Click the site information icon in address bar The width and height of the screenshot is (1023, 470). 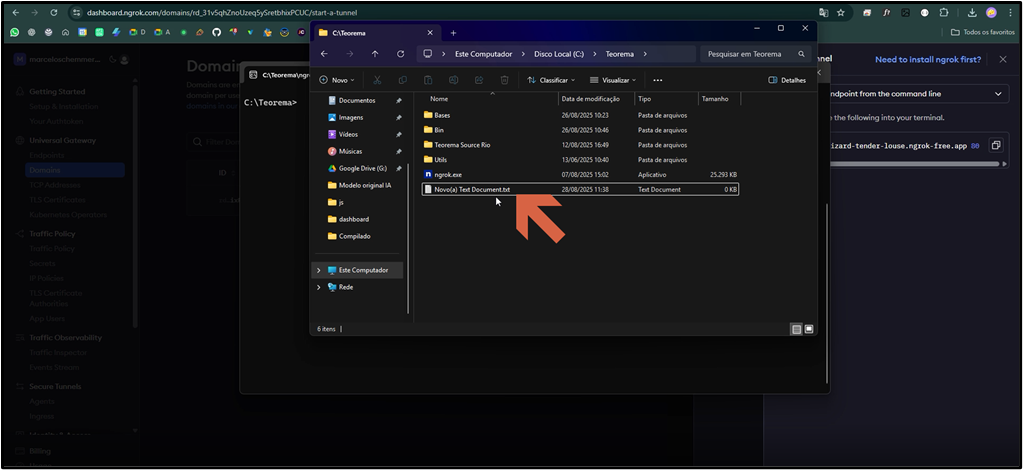coord(76,12)
